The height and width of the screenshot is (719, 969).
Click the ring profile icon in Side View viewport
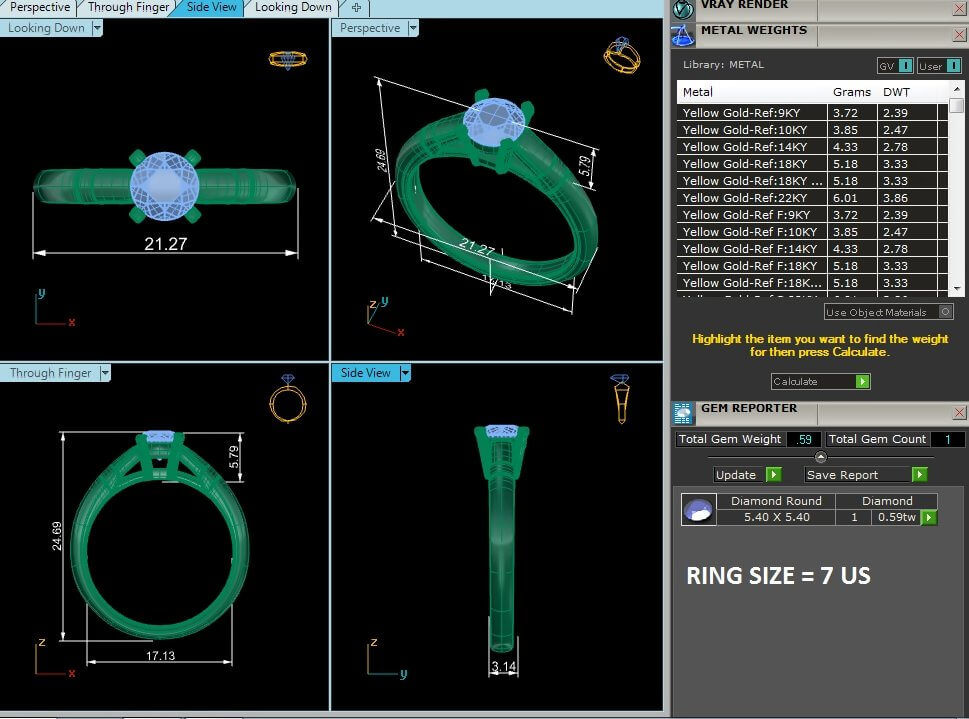[620, 397]
